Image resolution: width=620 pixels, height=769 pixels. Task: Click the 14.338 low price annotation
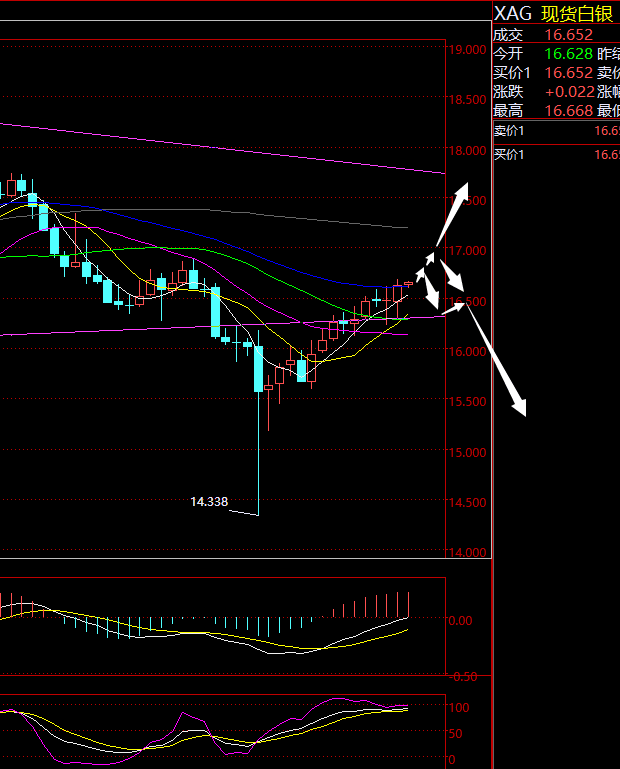tap(209, 502)
